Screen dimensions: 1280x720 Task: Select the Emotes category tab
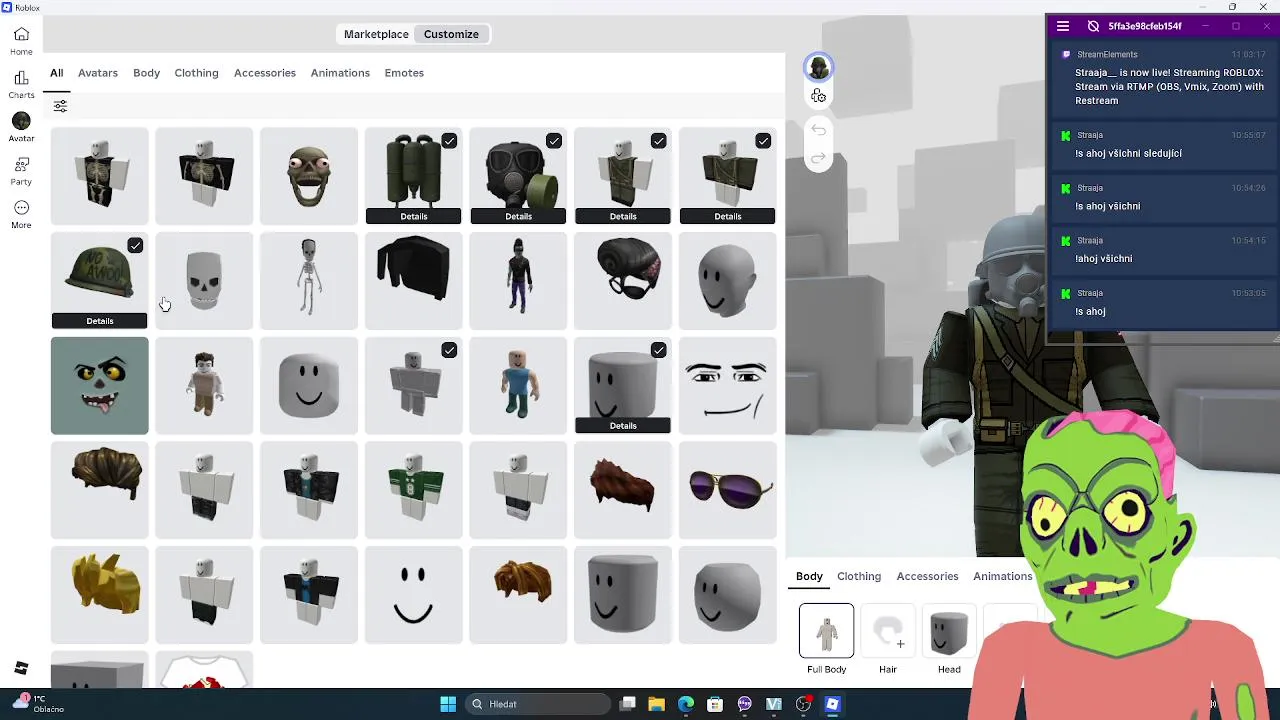point(404,73)
